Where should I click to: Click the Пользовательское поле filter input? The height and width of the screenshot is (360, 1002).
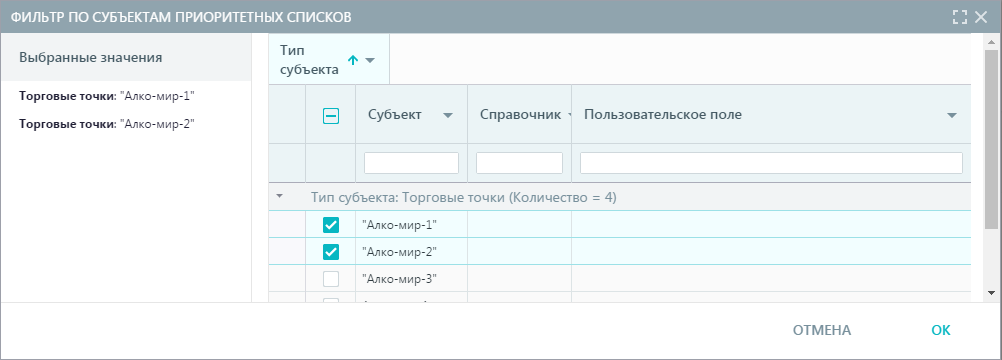pyautogui.click(x=771, y=163)
